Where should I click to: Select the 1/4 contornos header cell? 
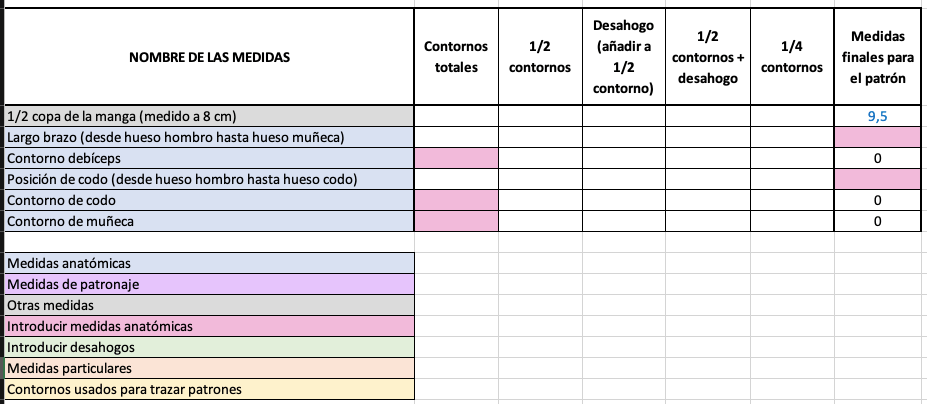click(x=792, y=57)
